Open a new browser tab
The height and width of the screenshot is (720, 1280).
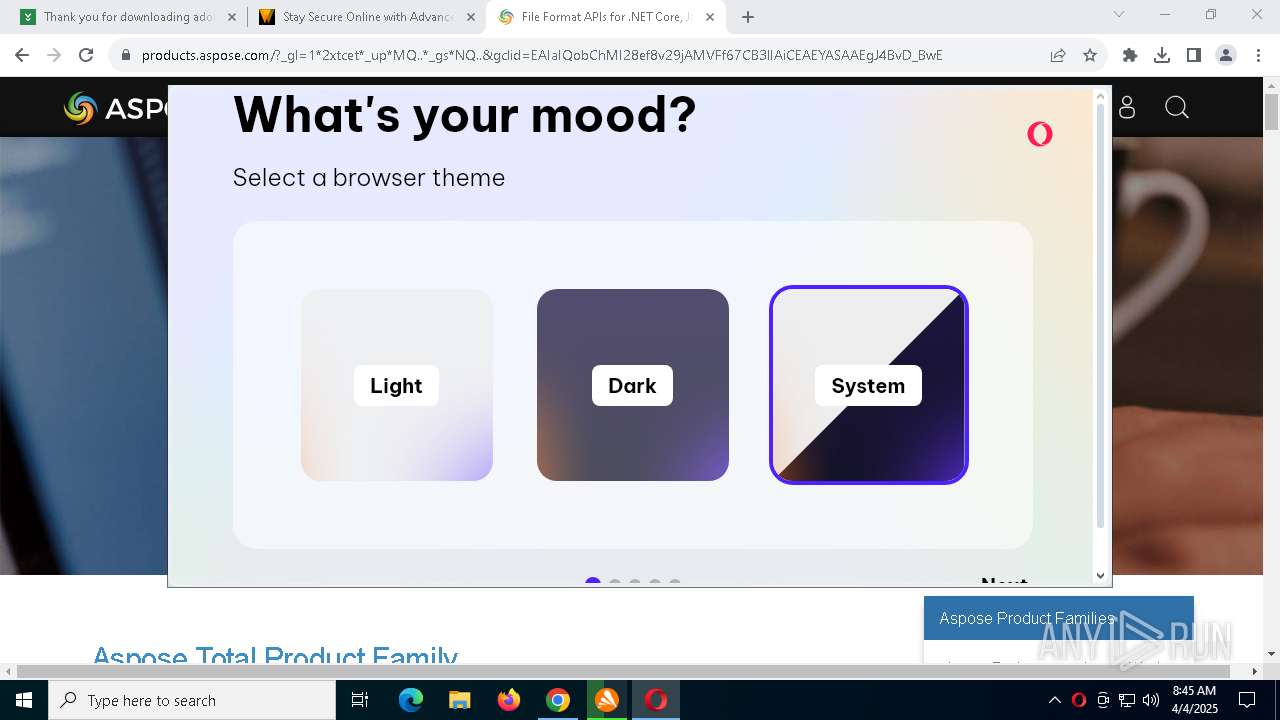748,17
